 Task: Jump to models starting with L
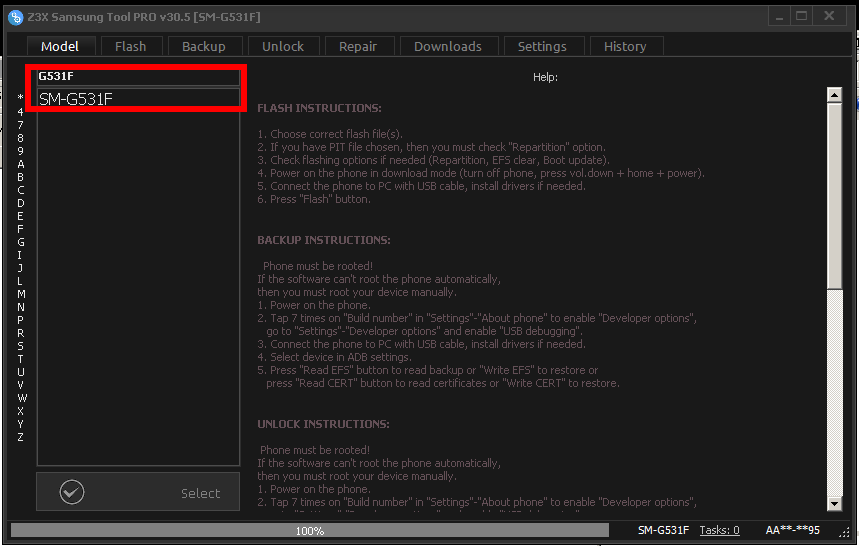pyautogui.click(x=20, y=281)
